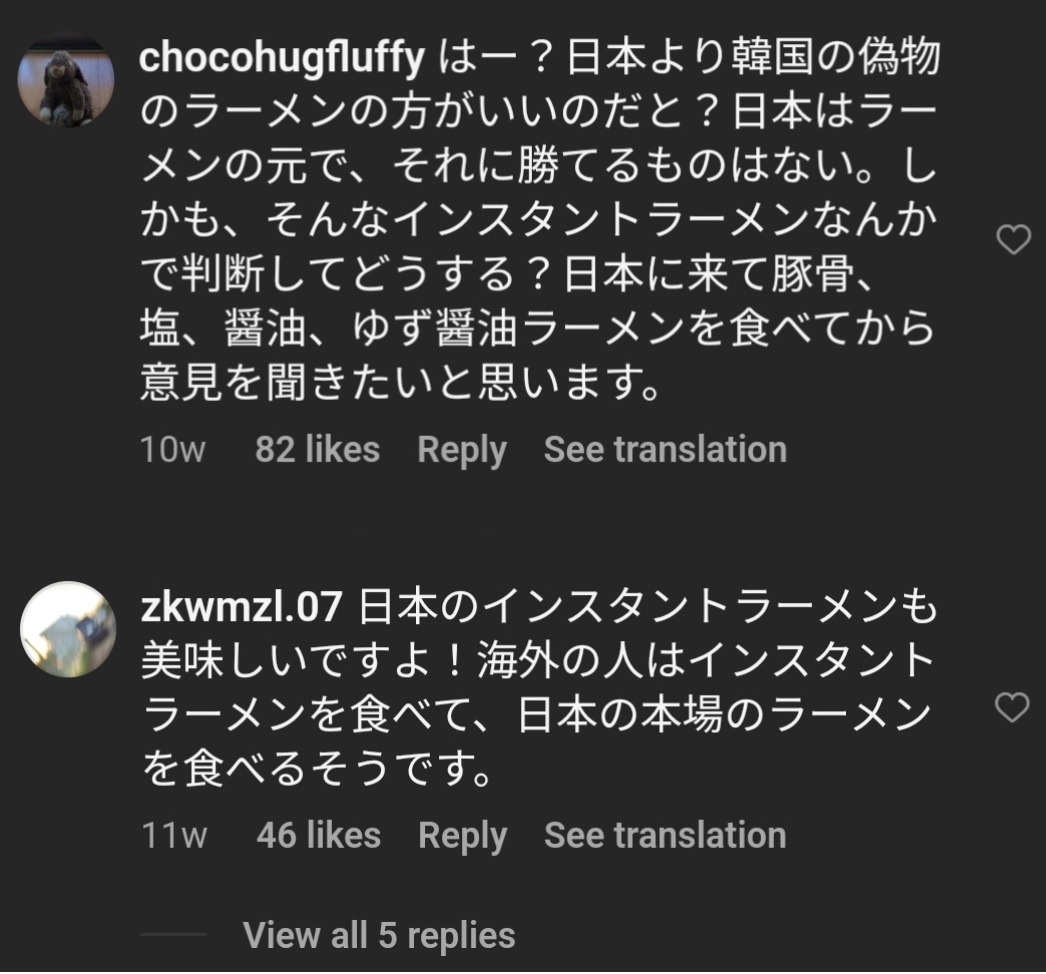Viewport: 1046px width, 974px height.
Task: Tap the heart on zkwmzl.07's comment
Action: pos(1013,708)
